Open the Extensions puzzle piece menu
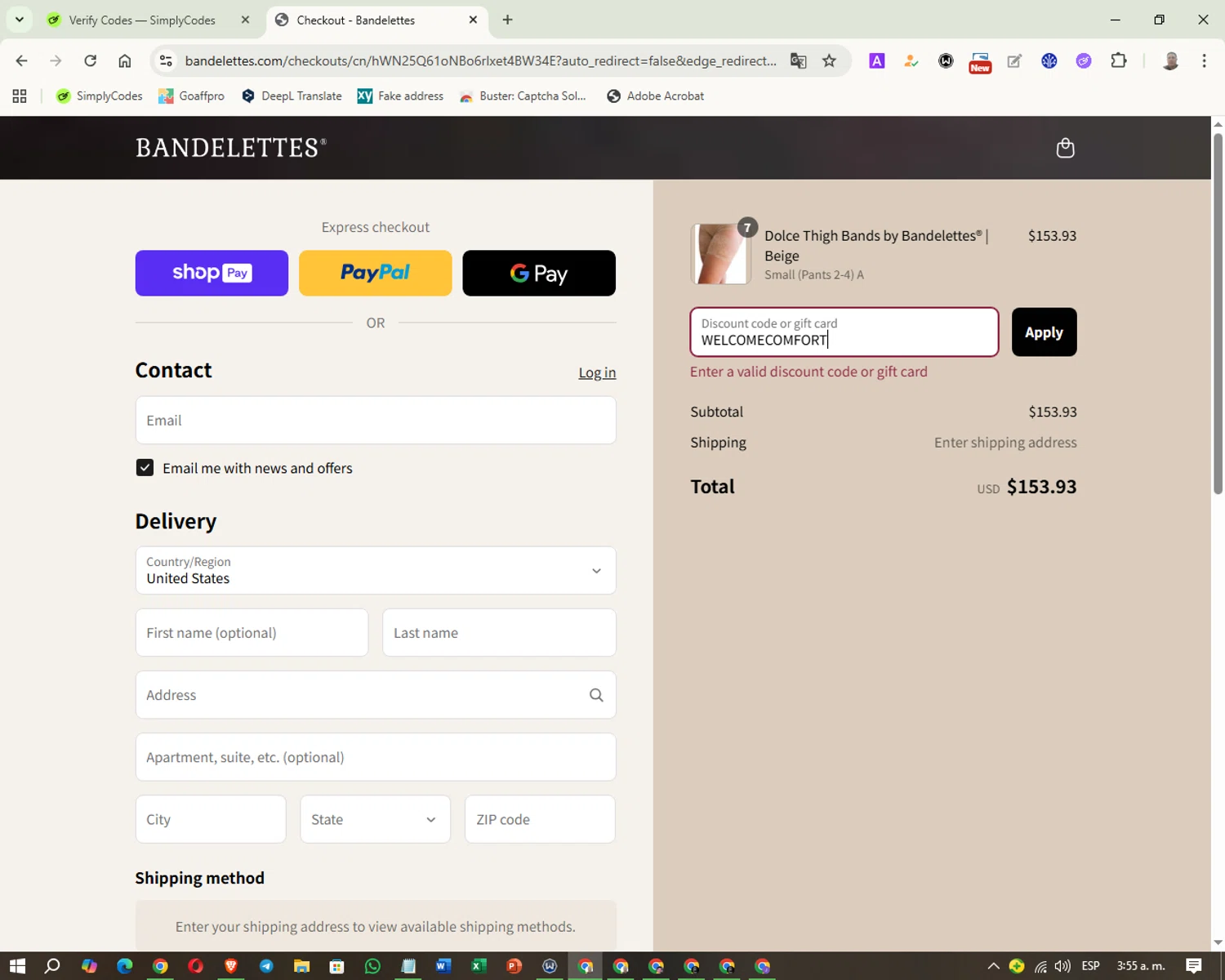Screen dimensions: 1225x980 pyautogui.click(x=1119, y=60)
